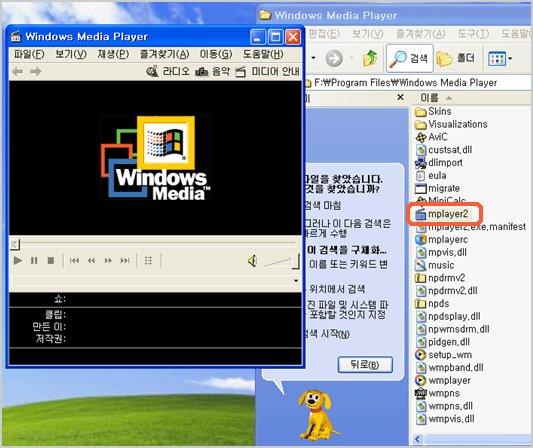The image size is (533, 448).
Task: Select wmpband.dll file
Action: (449, 368)
